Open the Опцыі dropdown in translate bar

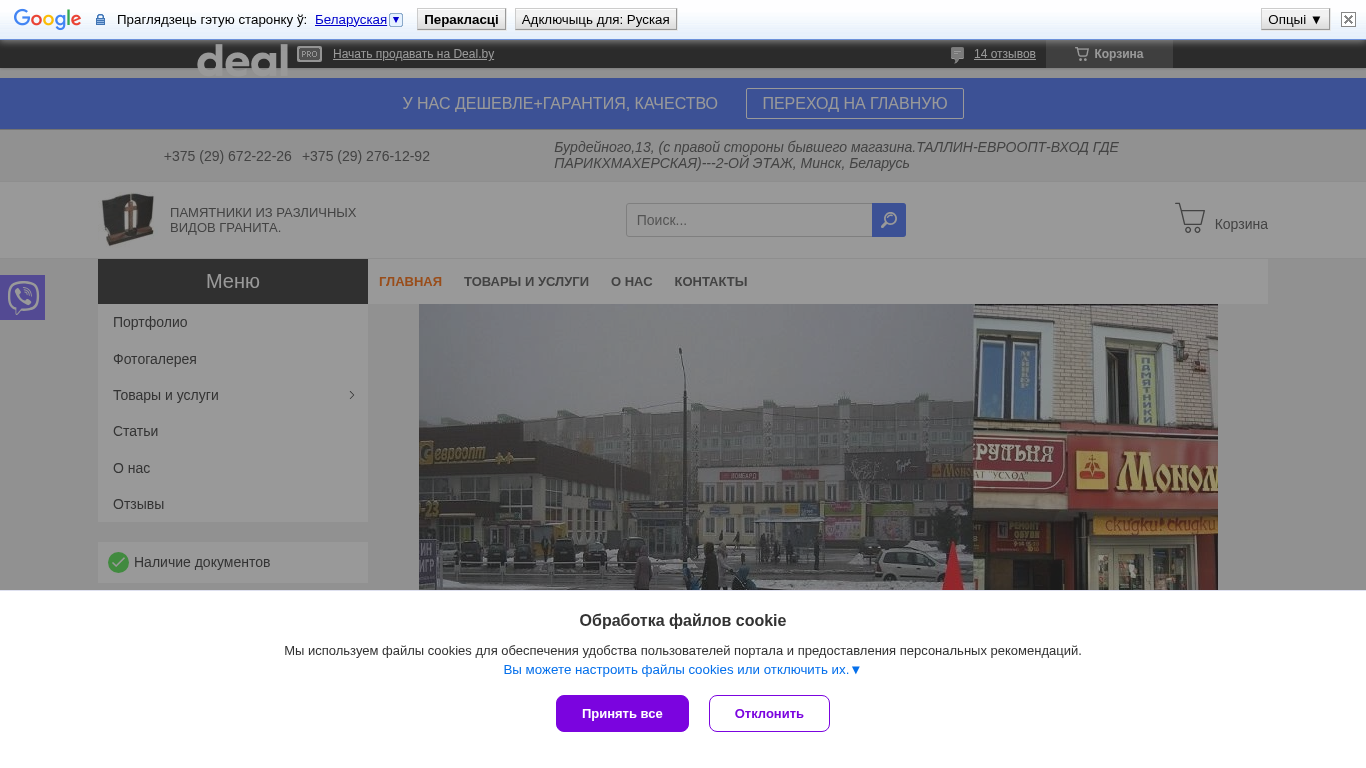tap(1294, 19)
